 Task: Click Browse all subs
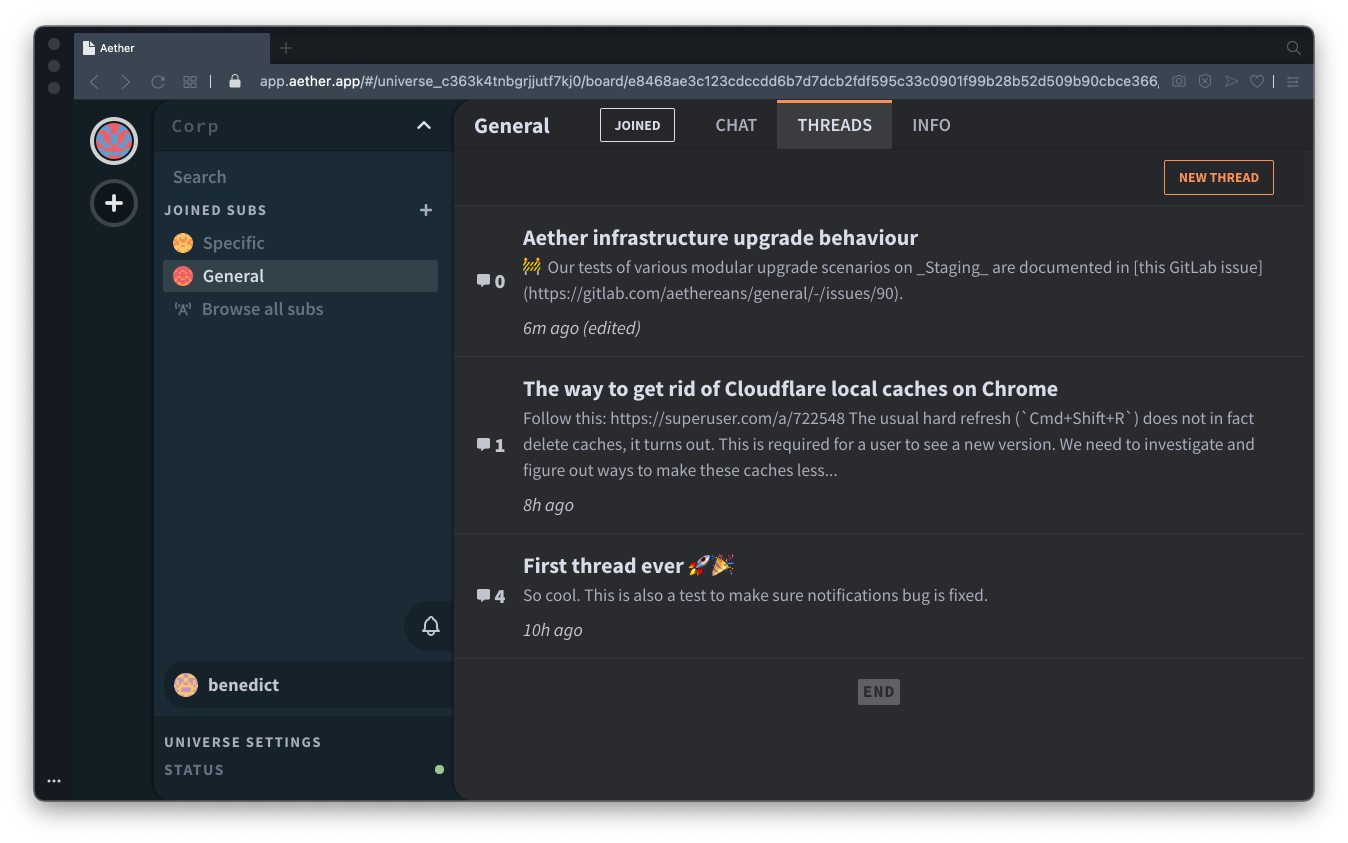[262, 309]
